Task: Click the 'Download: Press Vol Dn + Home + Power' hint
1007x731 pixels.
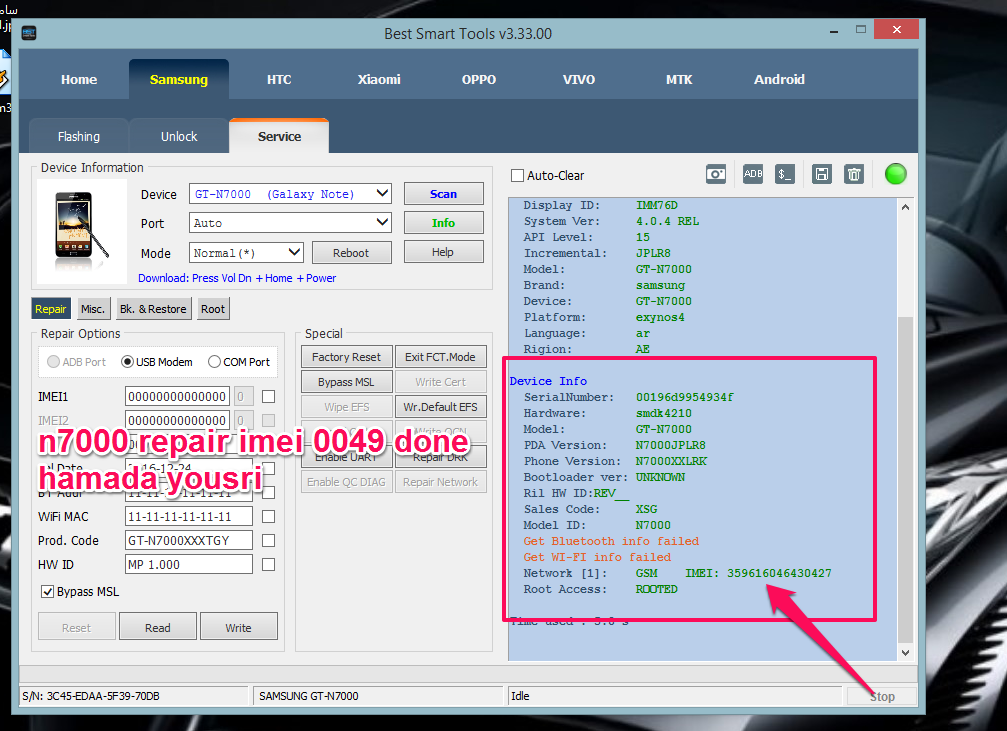Action: tap(237, 278)
